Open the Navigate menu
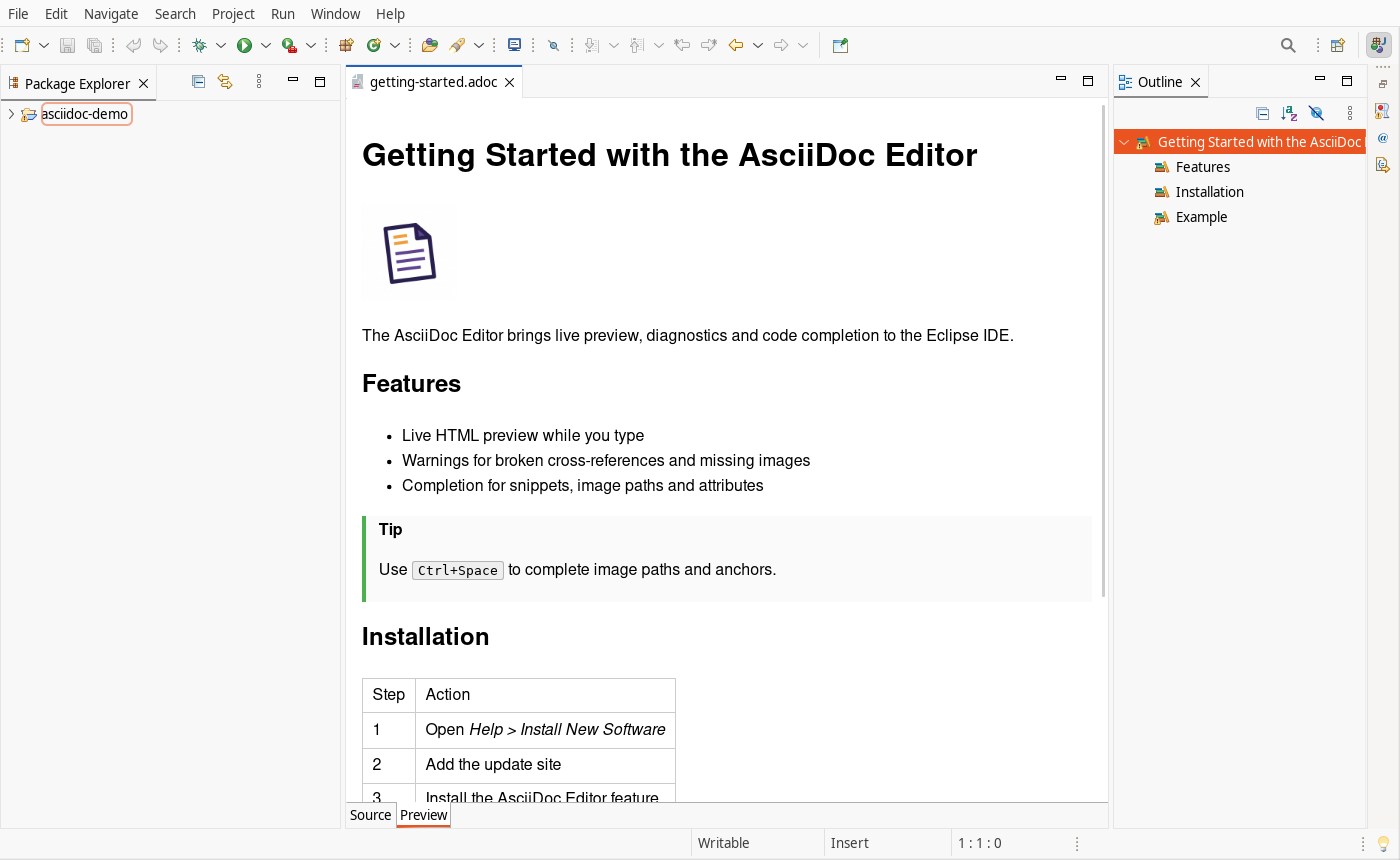This screenshot has height=860, width=1400. pos(111,14)
